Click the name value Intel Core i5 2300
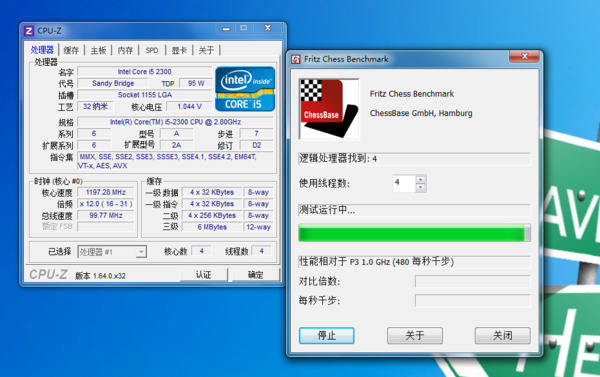 [145, 72]
